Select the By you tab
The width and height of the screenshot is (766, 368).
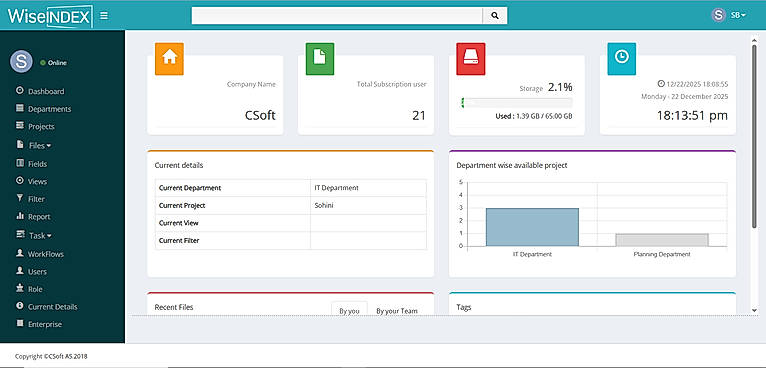pyautogui.click(x=349, y=310)
